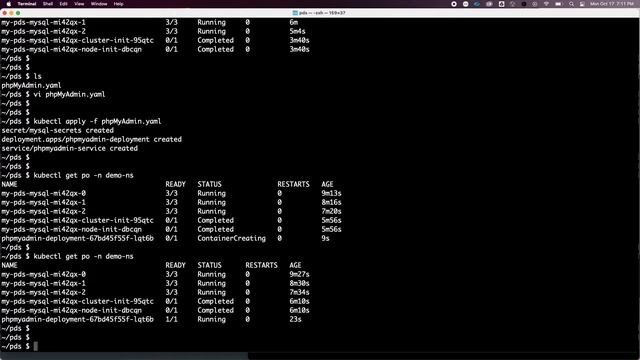The width and height of the screenshot is (640, 360).
Task: Open the Terminal application menu
Action: [x=27, y=4]
